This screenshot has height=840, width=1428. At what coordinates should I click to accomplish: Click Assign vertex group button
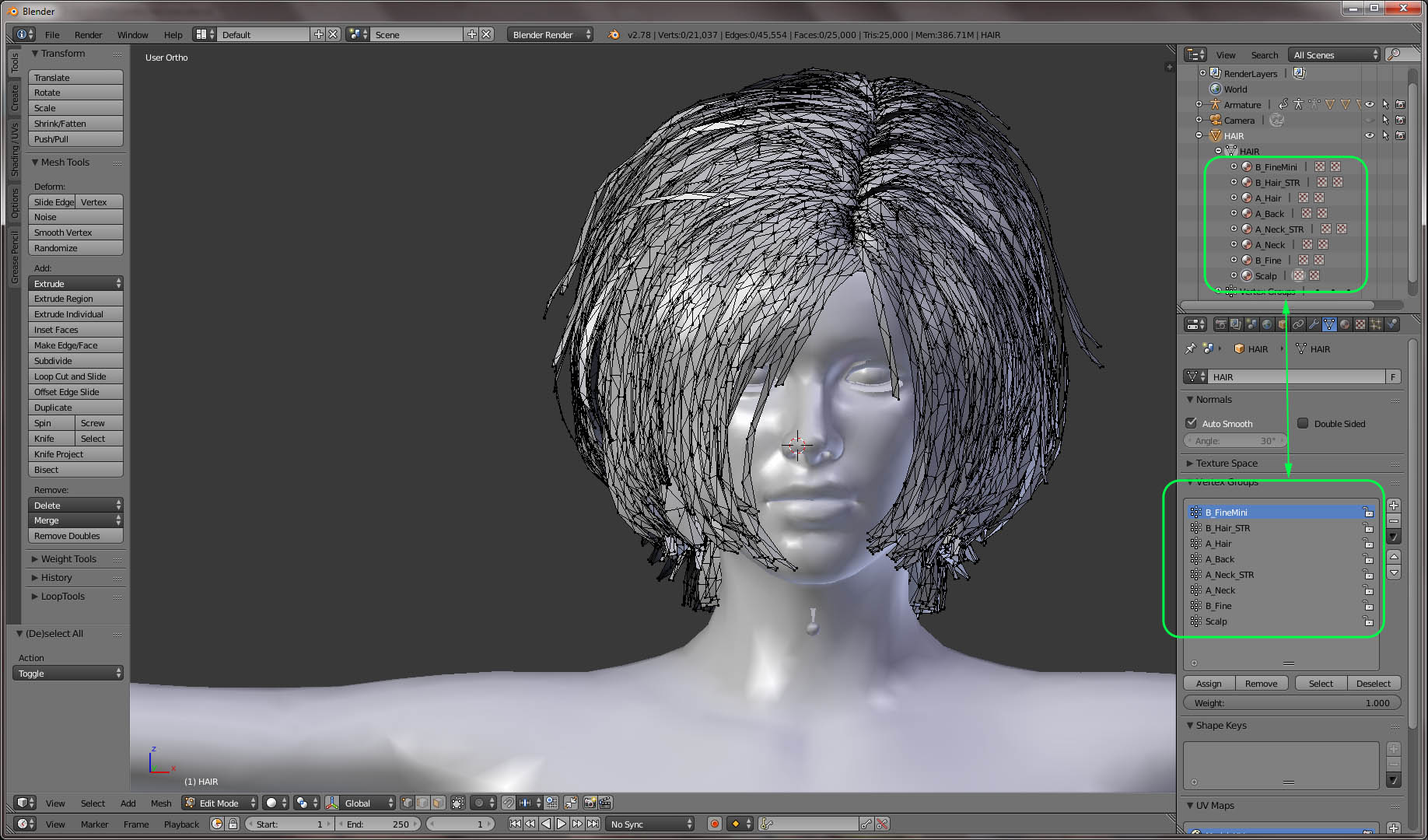[x=1209, y=683]
